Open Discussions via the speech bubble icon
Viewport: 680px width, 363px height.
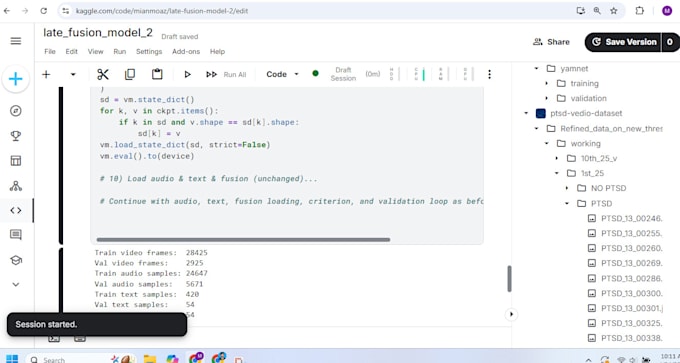[16, 235]
